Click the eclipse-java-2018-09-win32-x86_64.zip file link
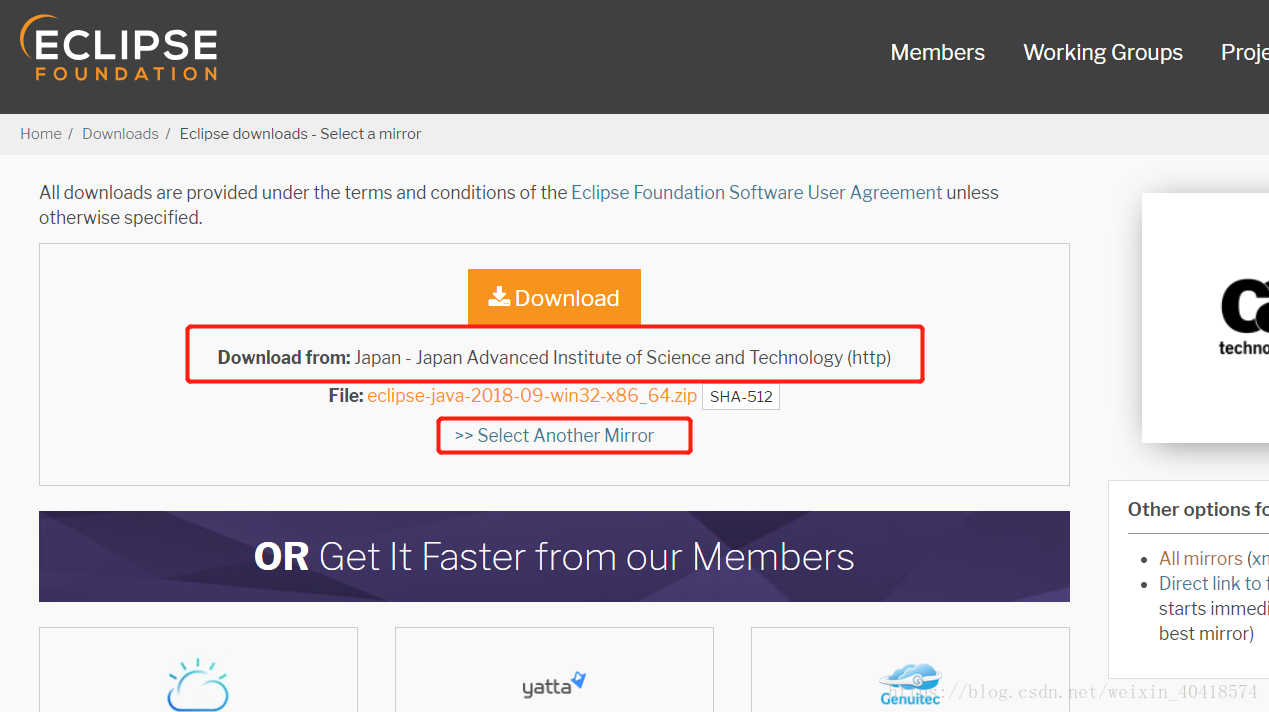 532,396
